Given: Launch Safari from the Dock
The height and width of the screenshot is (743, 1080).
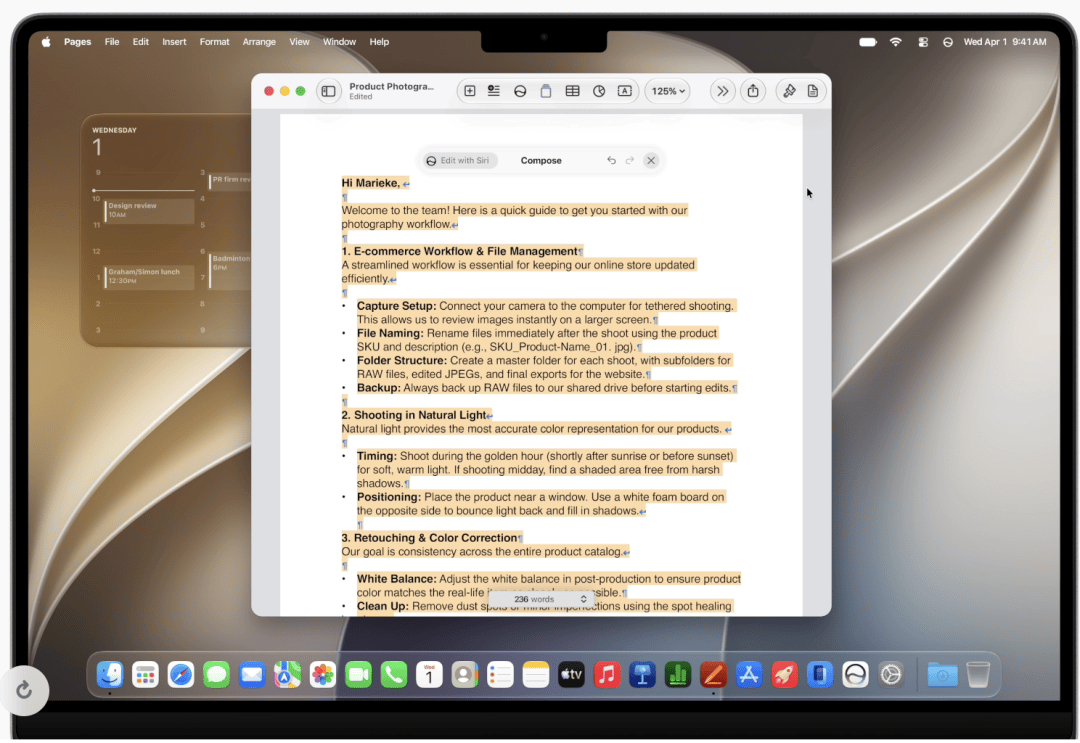Looking at the screenshot, I should (x=181, y=675).
